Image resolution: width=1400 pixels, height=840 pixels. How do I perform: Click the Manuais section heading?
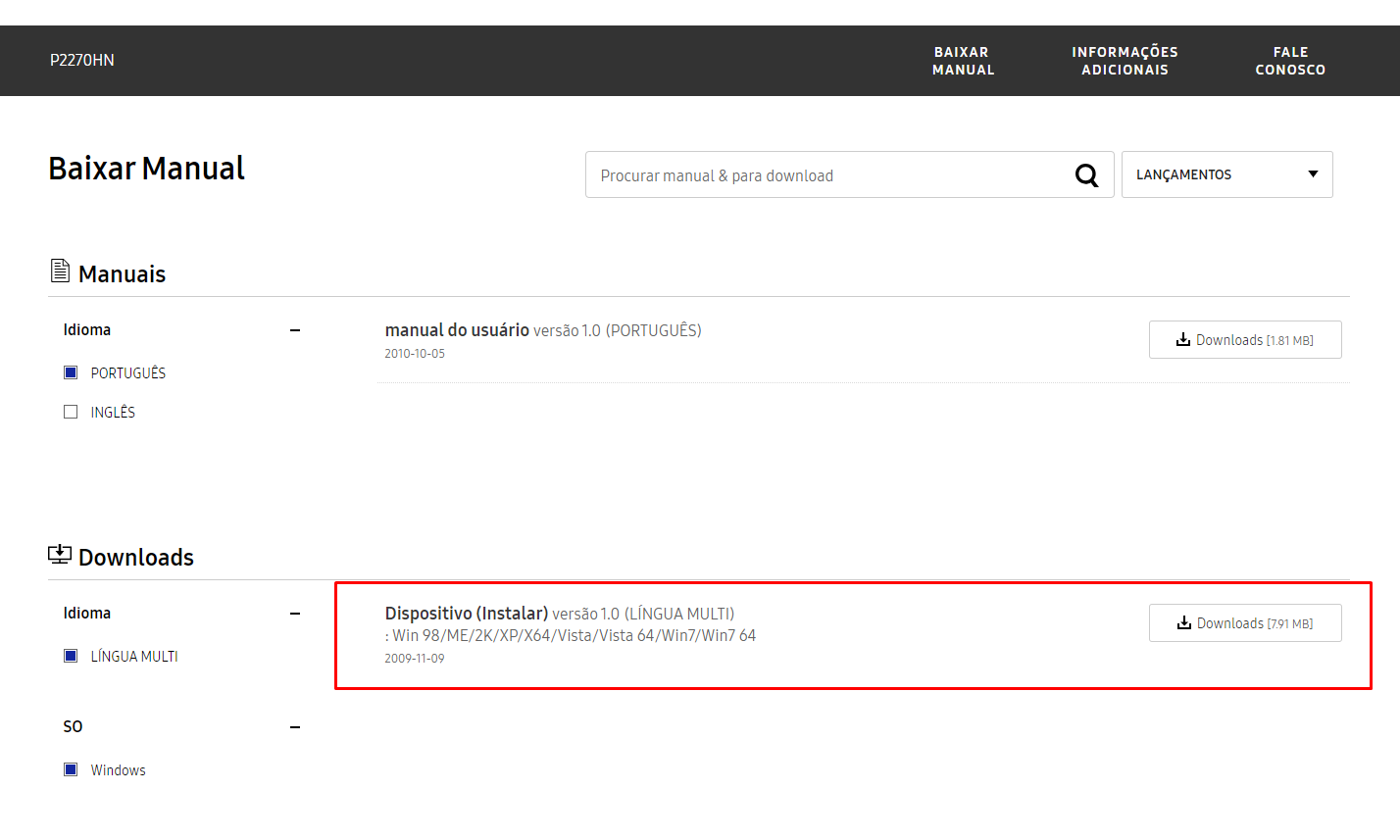[x=122, y=274]
